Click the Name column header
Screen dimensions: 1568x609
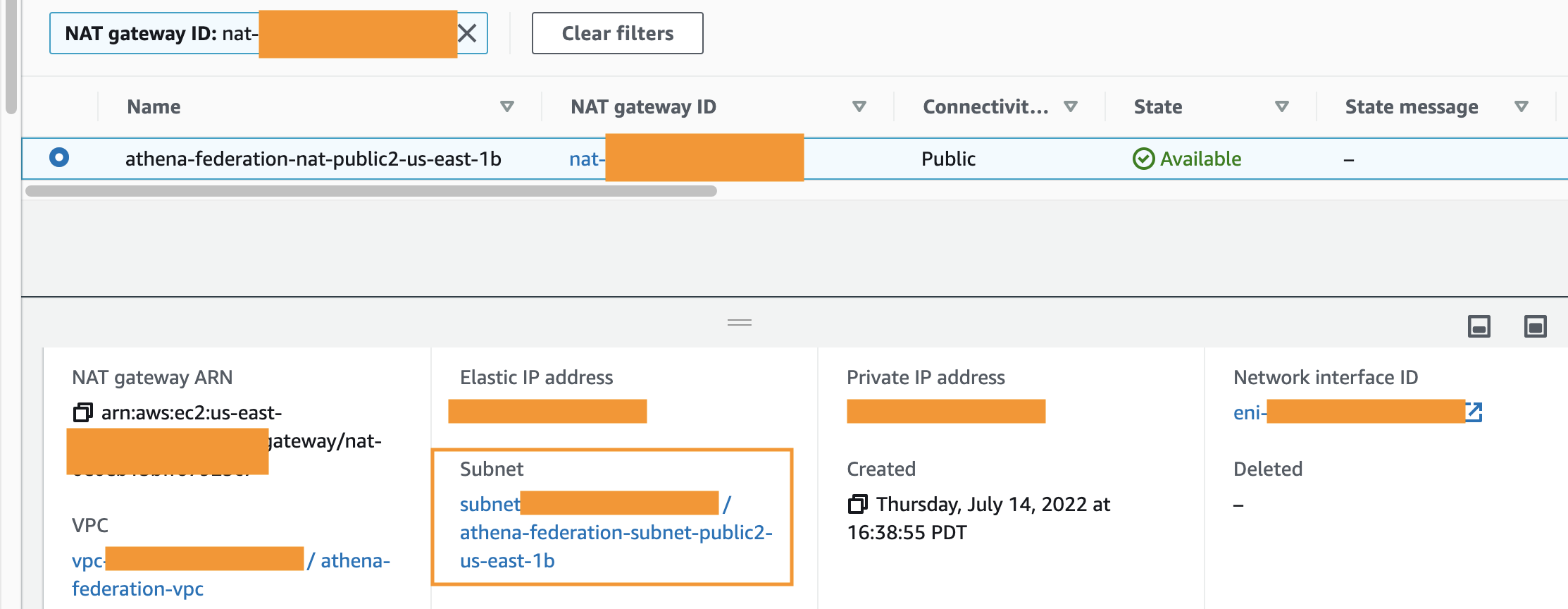click(154, 106)
